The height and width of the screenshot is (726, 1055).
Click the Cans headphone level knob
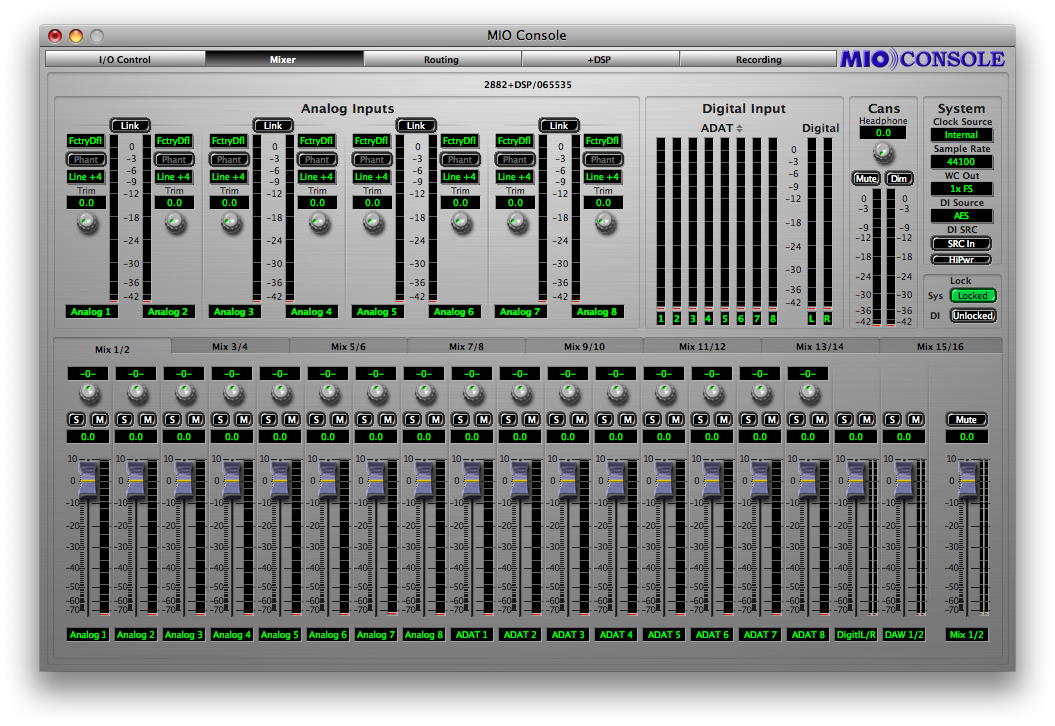tap(883, 153)
